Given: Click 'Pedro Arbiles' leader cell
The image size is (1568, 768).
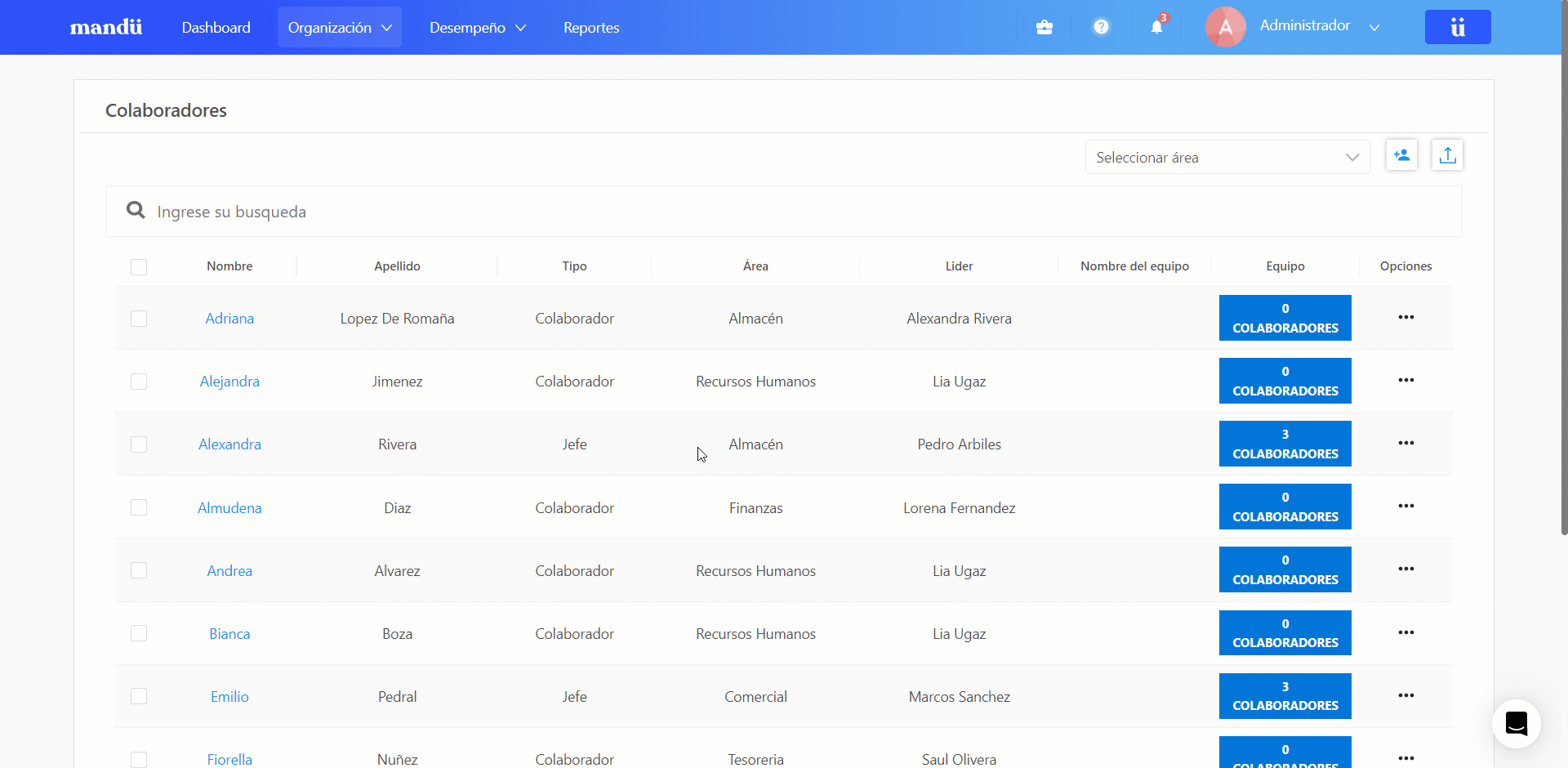Looking at the screenshot, I should pos(959,444).
